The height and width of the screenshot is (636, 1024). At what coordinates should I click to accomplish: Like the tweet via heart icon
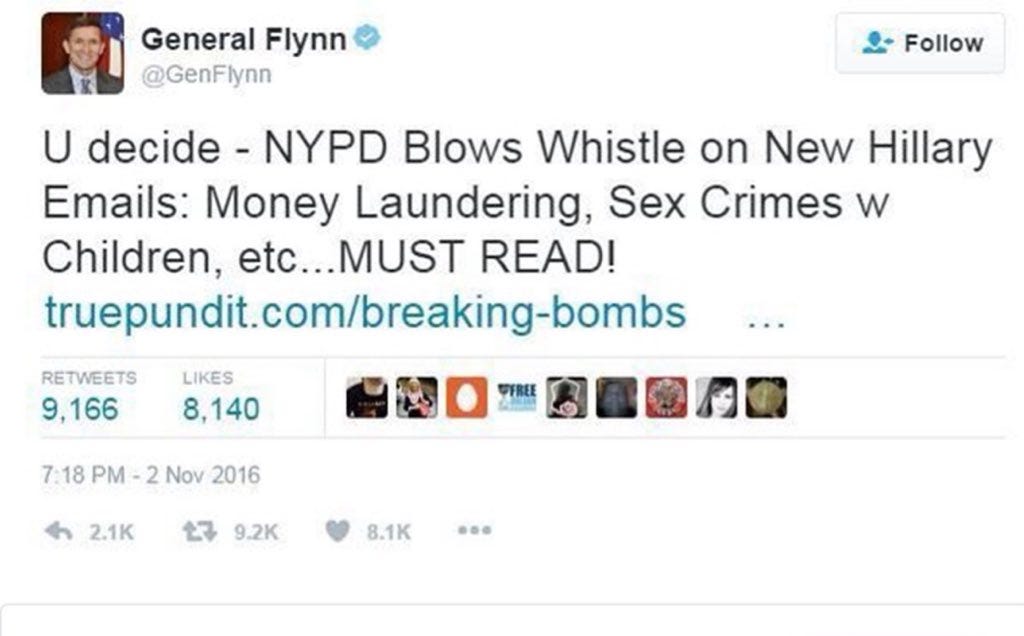click(338, 532)
